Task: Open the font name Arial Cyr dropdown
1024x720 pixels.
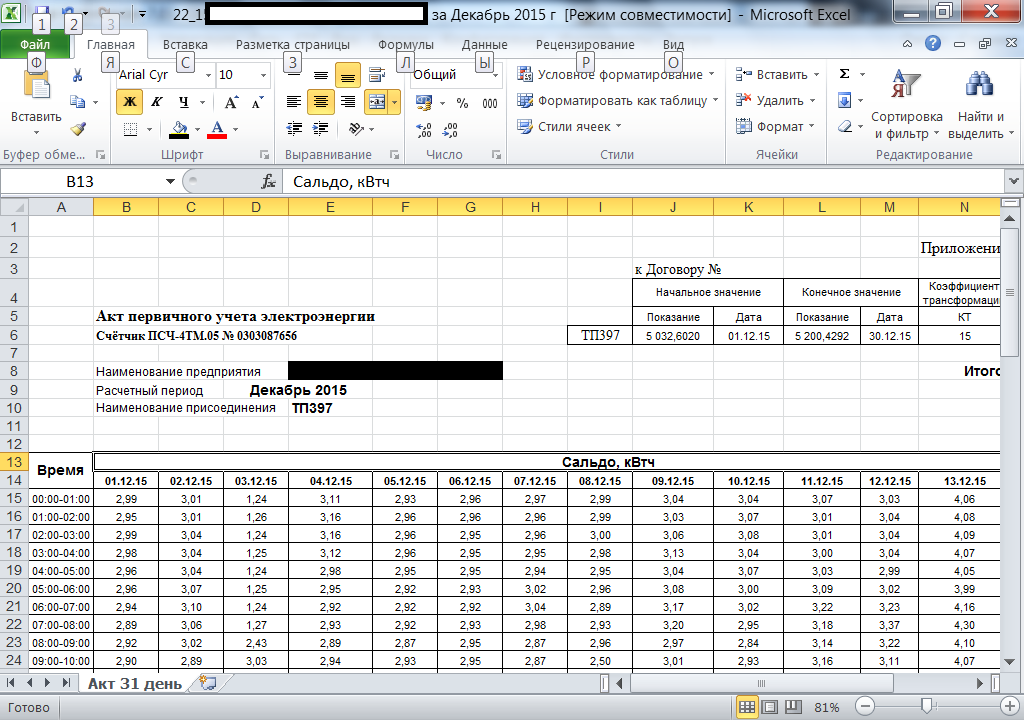Action: click(208, 75)
